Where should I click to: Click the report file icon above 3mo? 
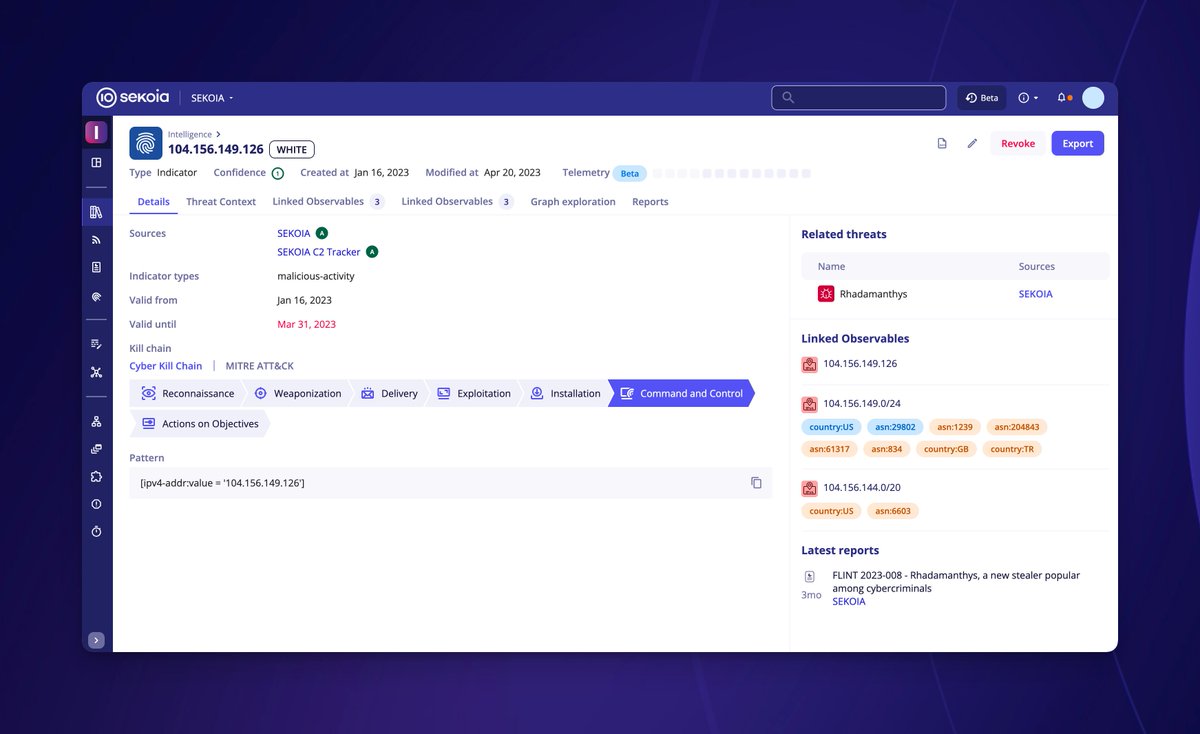810,577
